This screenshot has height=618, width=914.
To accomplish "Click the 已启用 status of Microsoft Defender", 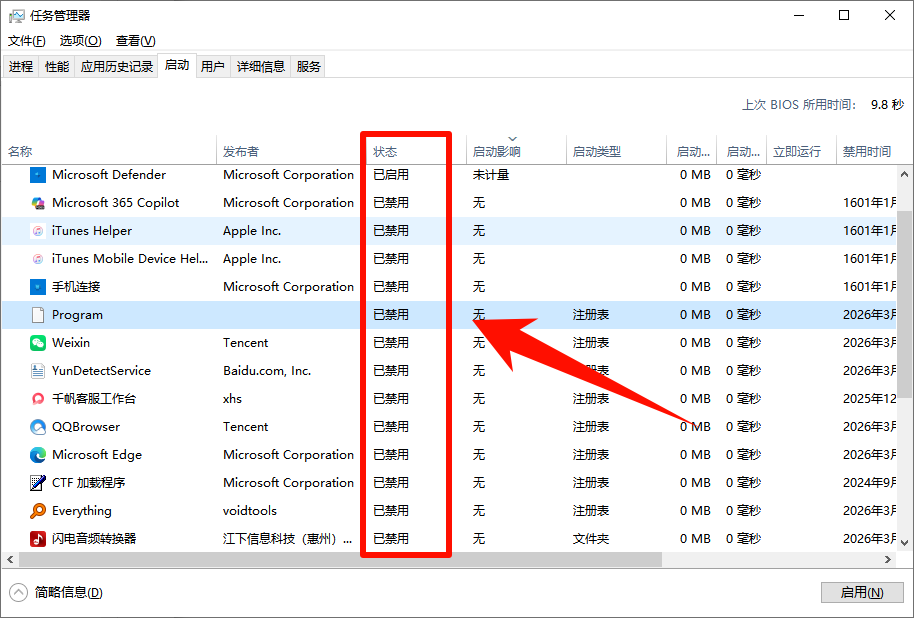I will pyautogui.click(x=391, y=175).
